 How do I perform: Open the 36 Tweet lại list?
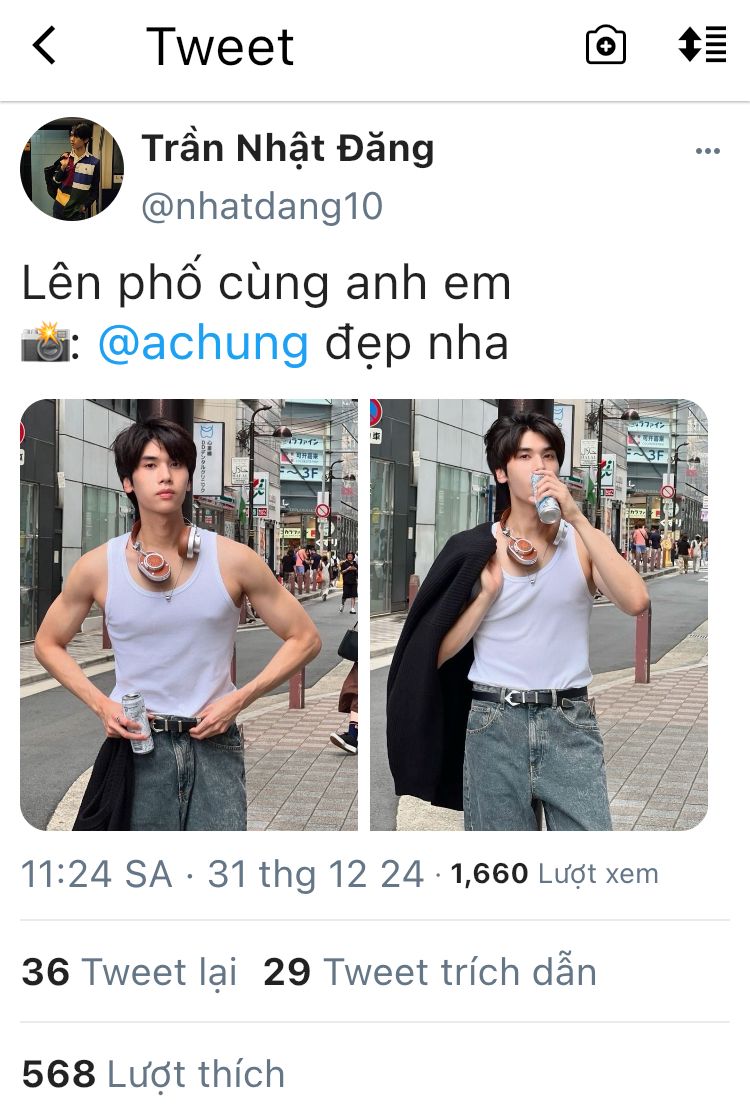click(x=130, y=972)
